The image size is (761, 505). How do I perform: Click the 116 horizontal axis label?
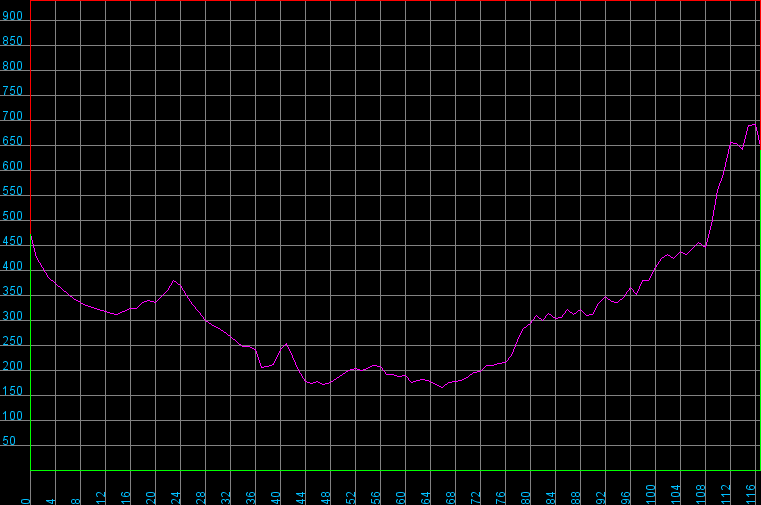point(751,495)
